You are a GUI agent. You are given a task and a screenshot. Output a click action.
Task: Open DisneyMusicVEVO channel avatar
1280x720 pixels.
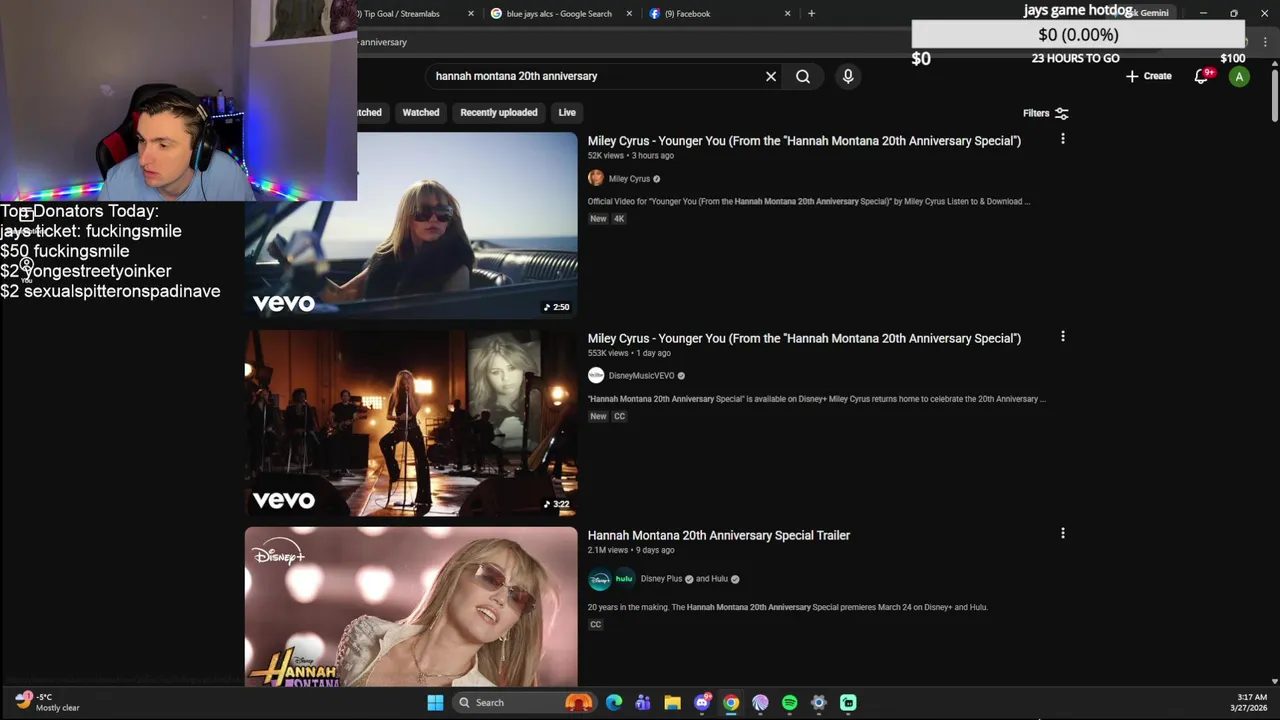596,375
